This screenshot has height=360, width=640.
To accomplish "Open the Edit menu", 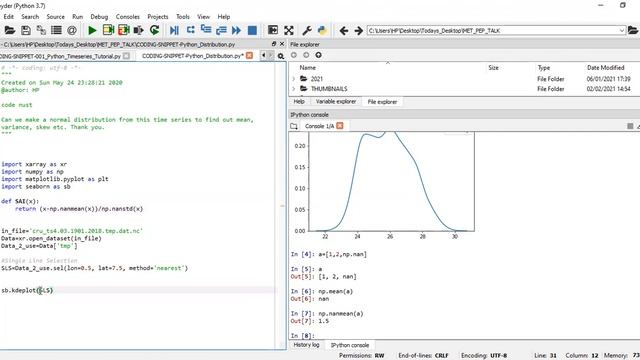I will (9, 17).
